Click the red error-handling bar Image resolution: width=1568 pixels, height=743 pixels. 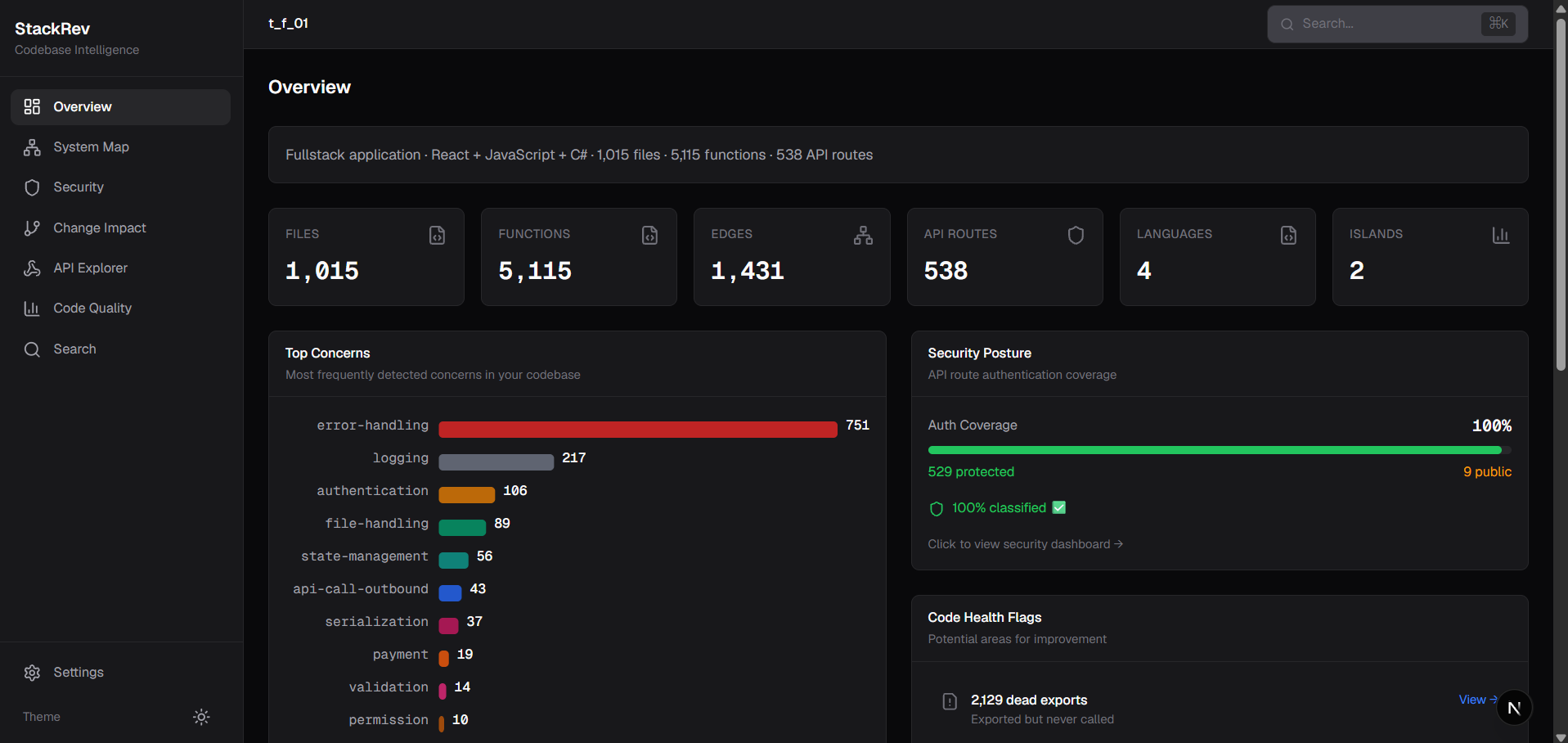[x=638, y=430]
